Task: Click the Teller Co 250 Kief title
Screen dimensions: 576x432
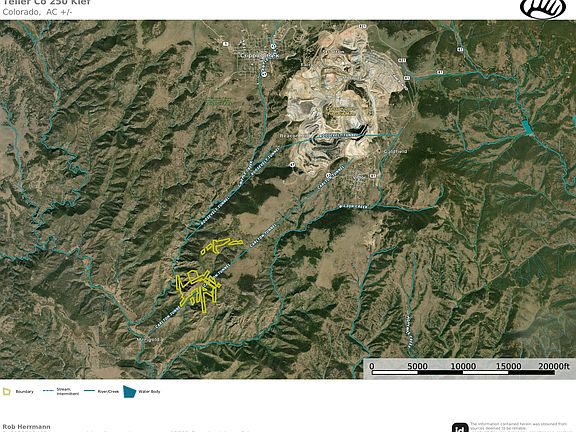Action: click(47, 3)
